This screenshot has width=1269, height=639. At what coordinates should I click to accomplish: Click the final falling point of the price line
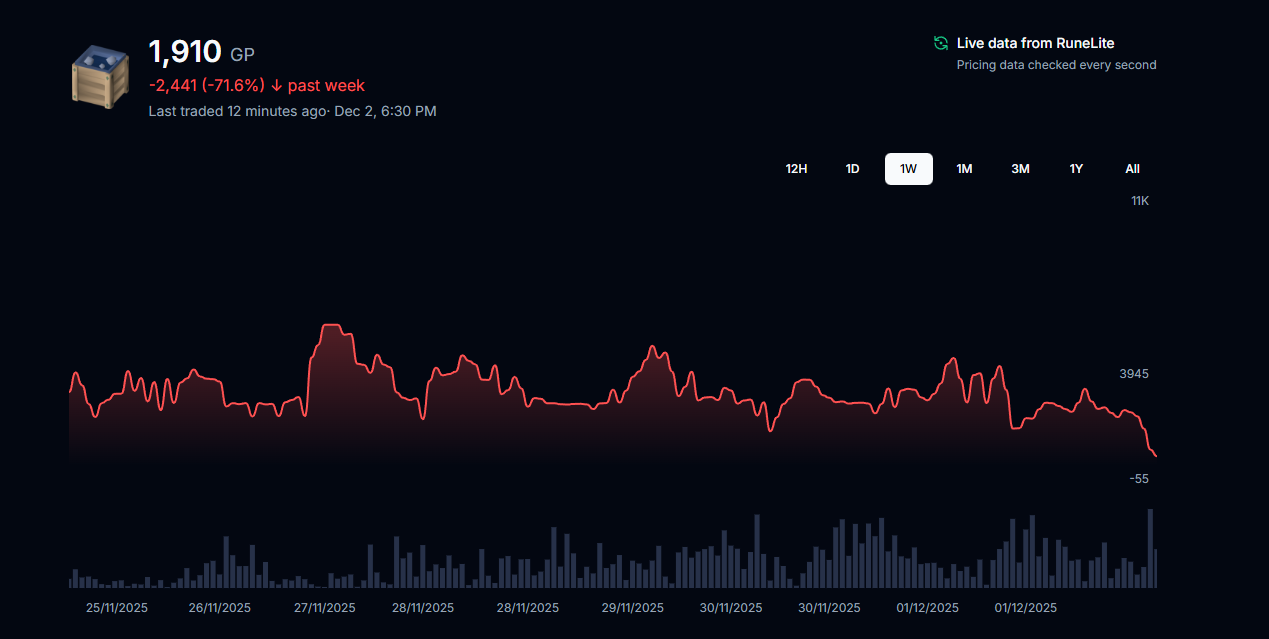pos(1156,456)
